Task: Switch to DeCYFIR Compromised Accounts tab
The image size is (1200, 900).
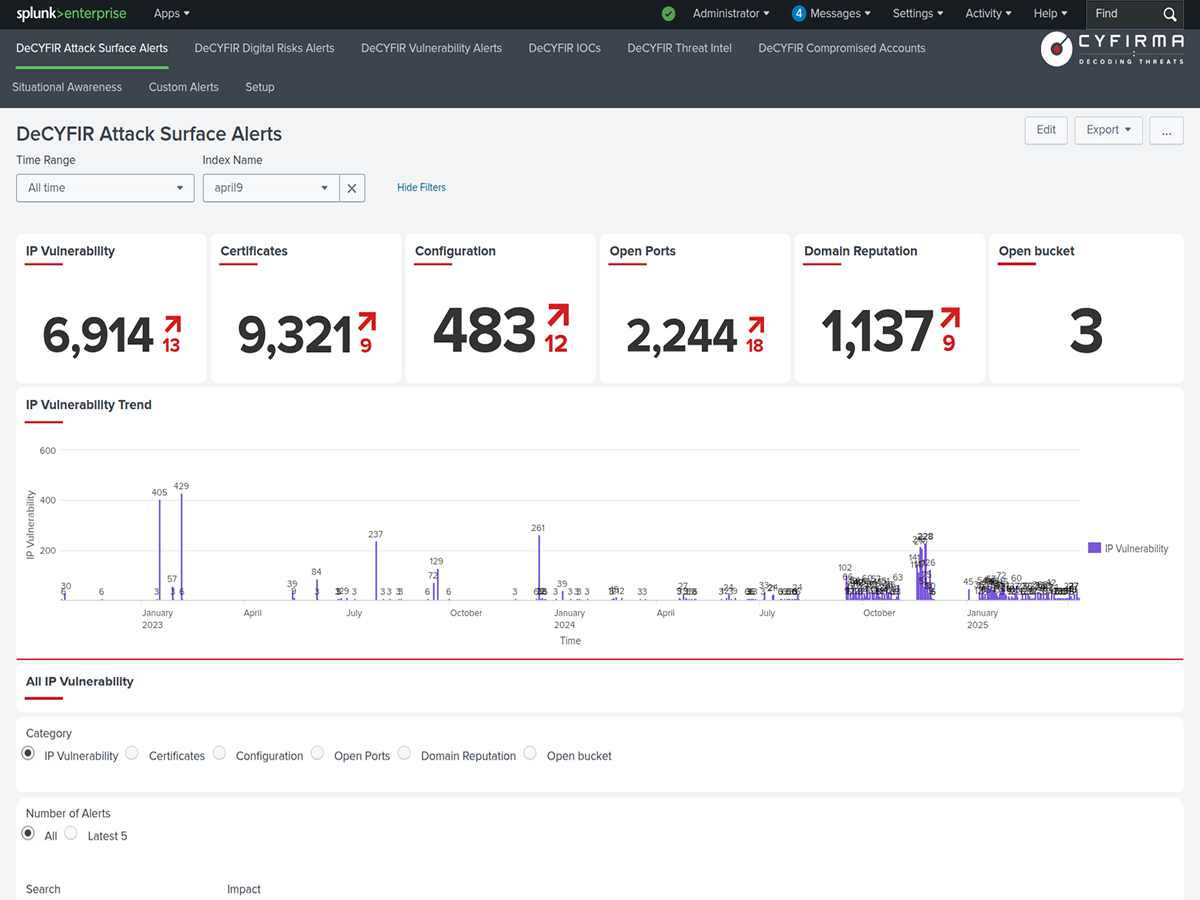Action: coord(842,48)
